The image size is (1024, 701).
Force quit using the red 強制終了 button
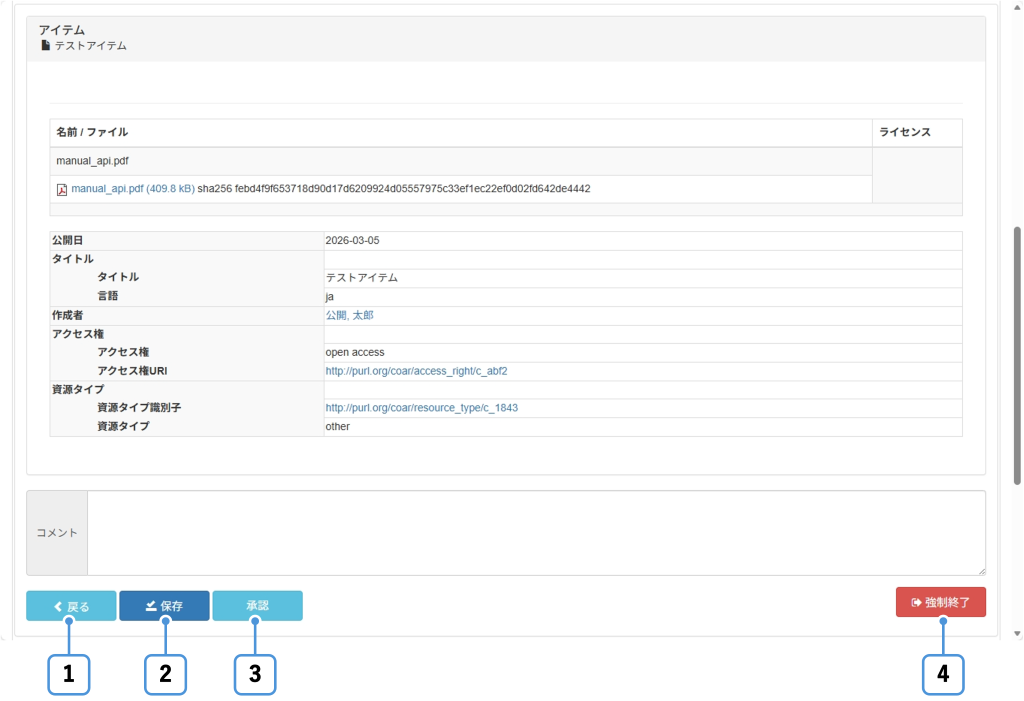pos(940,602)
